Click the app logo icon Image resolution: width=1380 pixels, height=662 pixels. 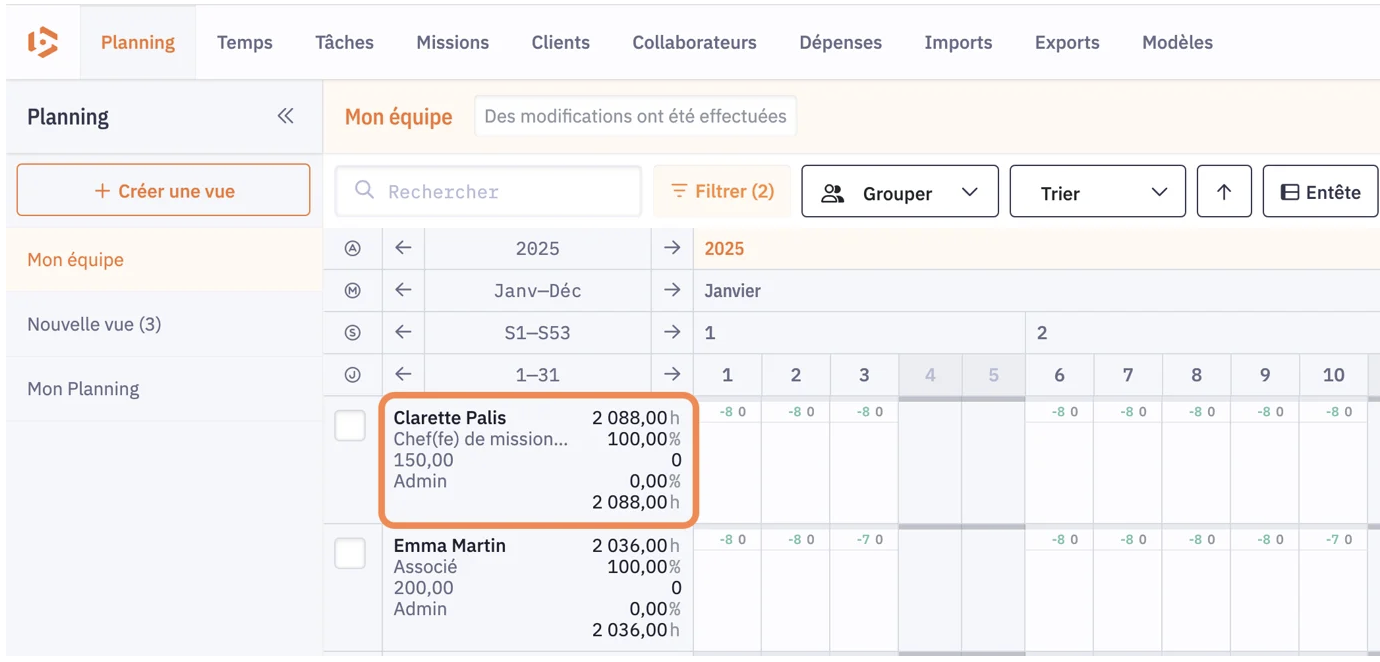42,42
